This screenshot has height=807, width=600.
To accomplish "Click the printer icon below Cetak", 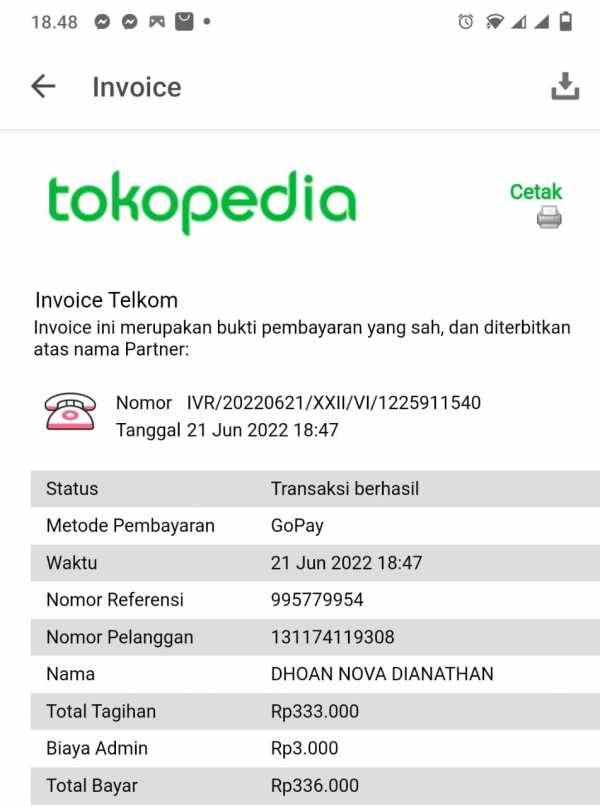I will point(549,217).
